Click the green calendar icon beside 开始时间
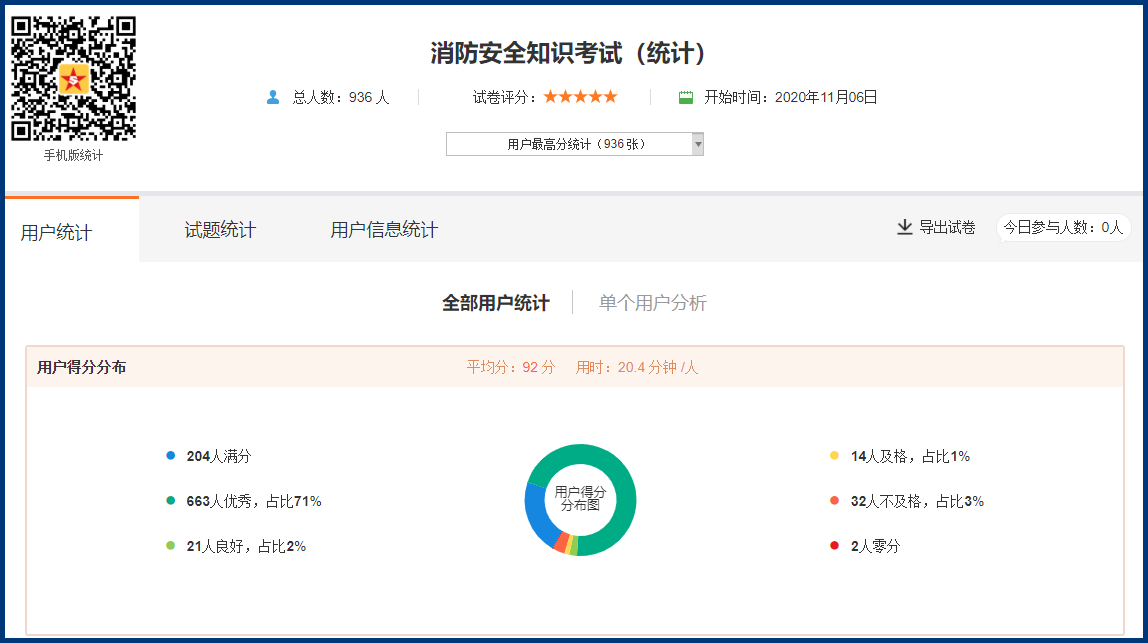Image resolution: width=1148 pixels, height=643 pixels. click(x=686, y=97)
